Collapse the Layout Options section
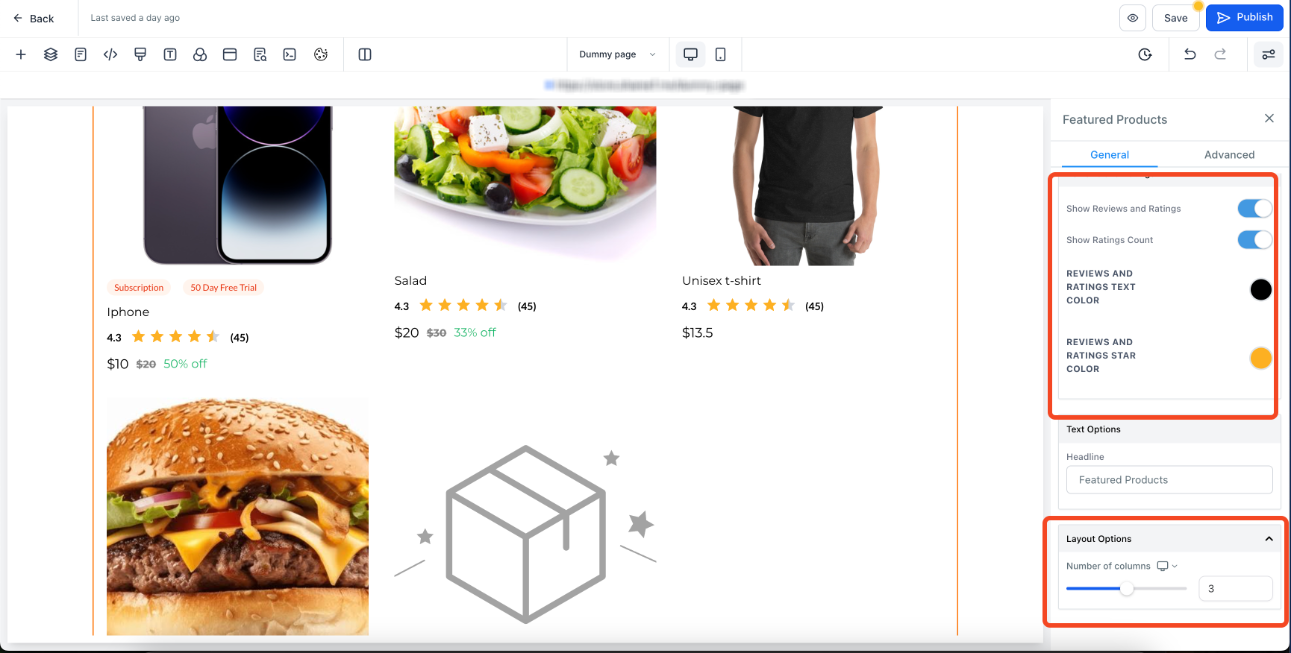 tap(1269, 539)
